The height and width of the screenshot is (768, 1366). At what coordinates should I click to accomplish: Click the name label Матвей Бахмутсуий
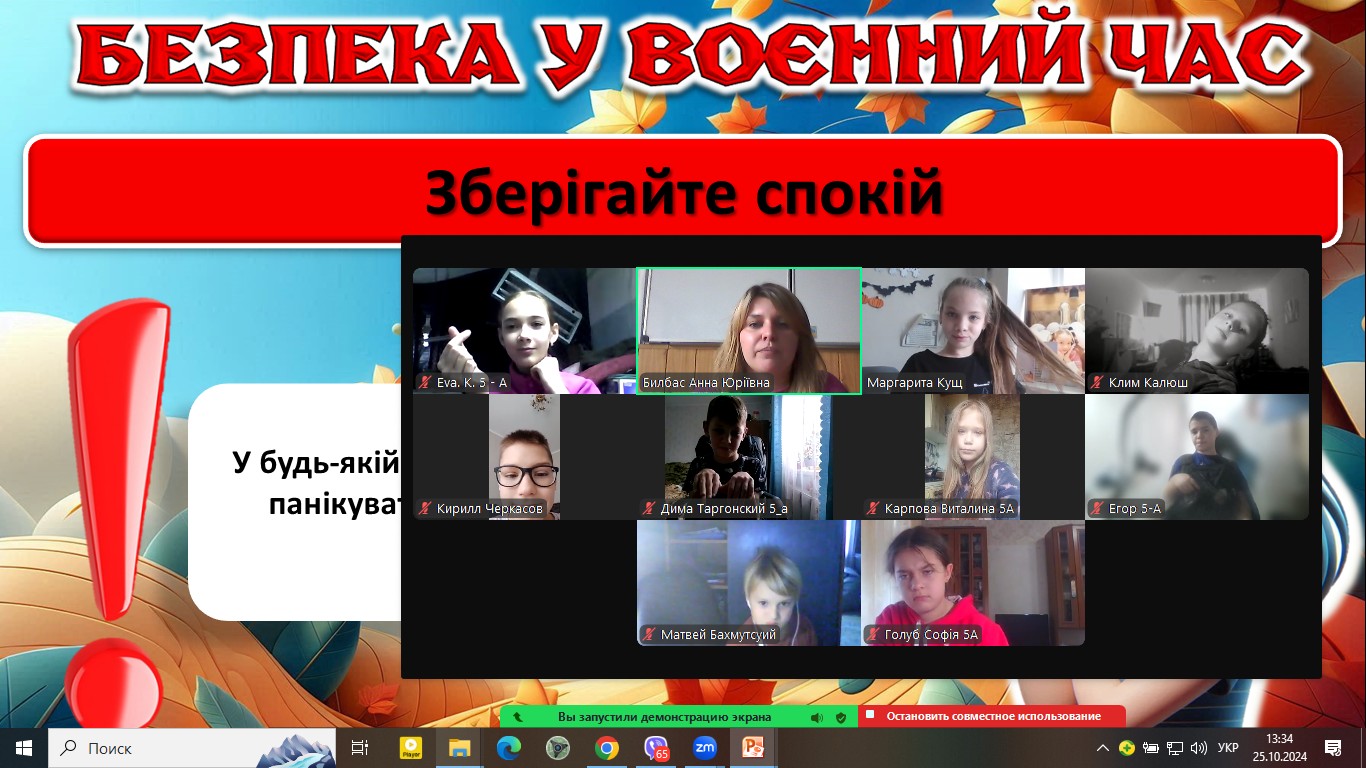pos(718,635)
